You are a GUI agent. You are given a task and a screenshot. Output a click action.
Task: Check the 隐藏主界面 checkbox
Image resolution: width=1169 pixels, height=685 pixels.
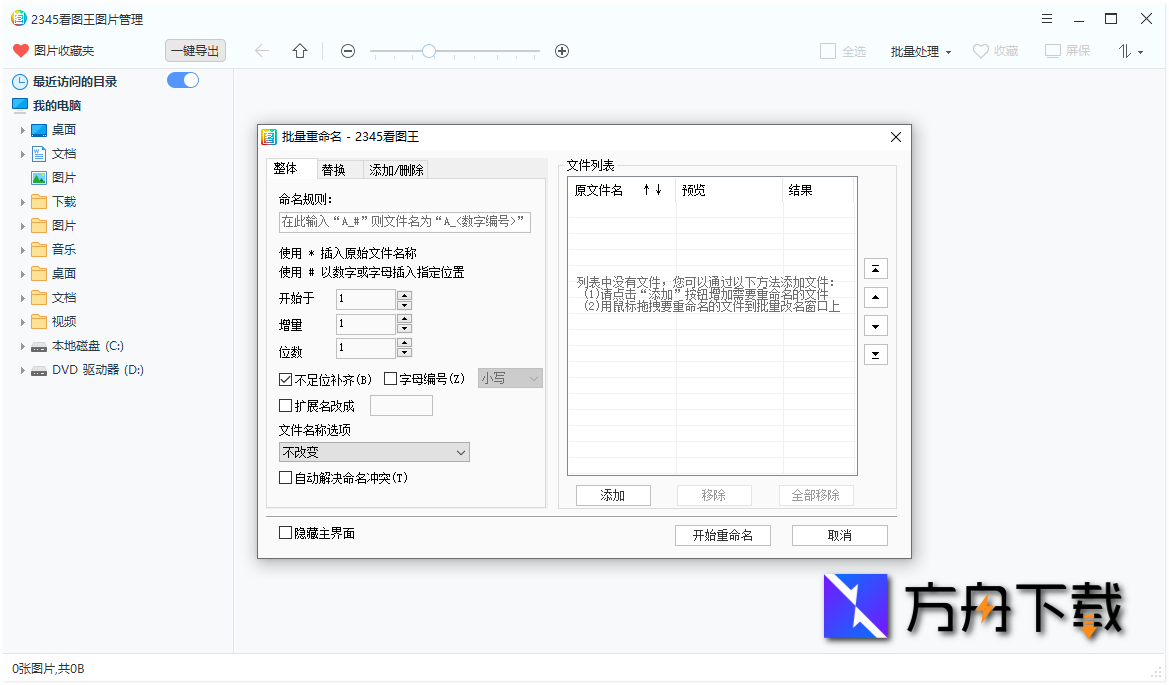point(285,532)
